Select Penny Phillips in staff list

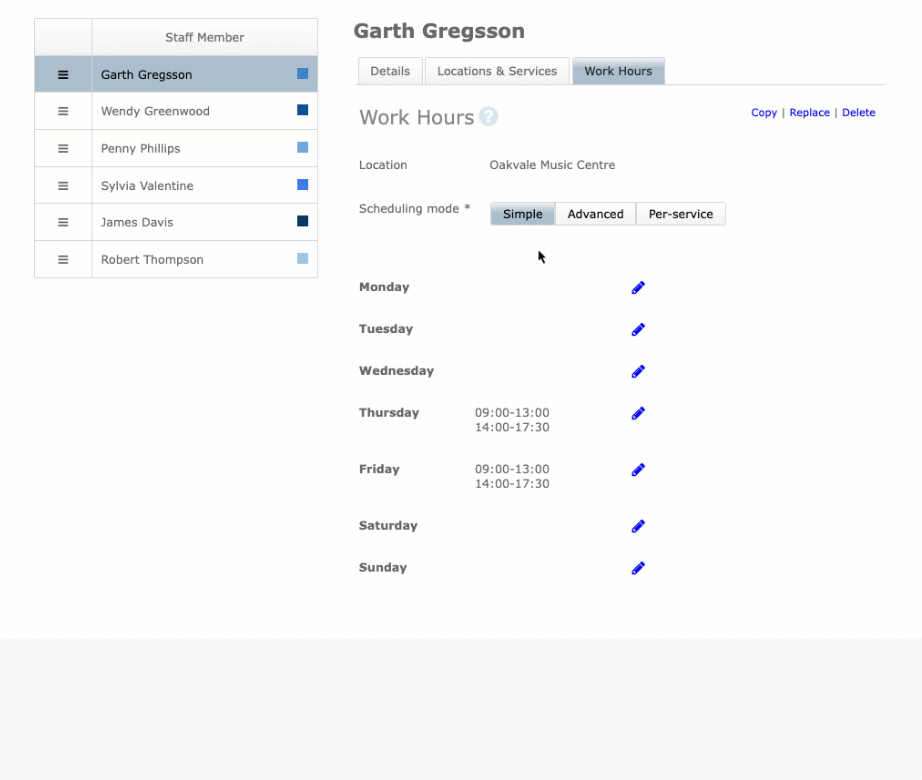141,149
